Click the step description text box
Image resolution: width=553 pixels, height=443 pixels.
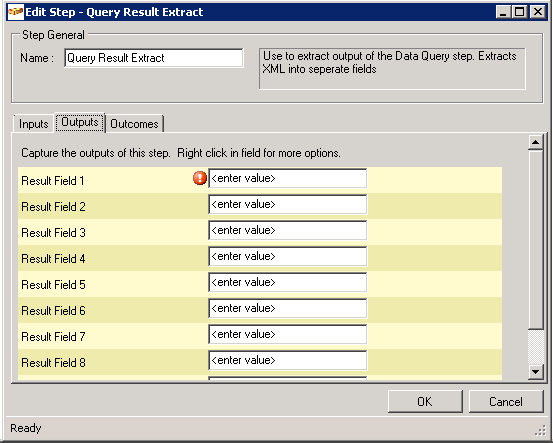(x=392, y=69)
